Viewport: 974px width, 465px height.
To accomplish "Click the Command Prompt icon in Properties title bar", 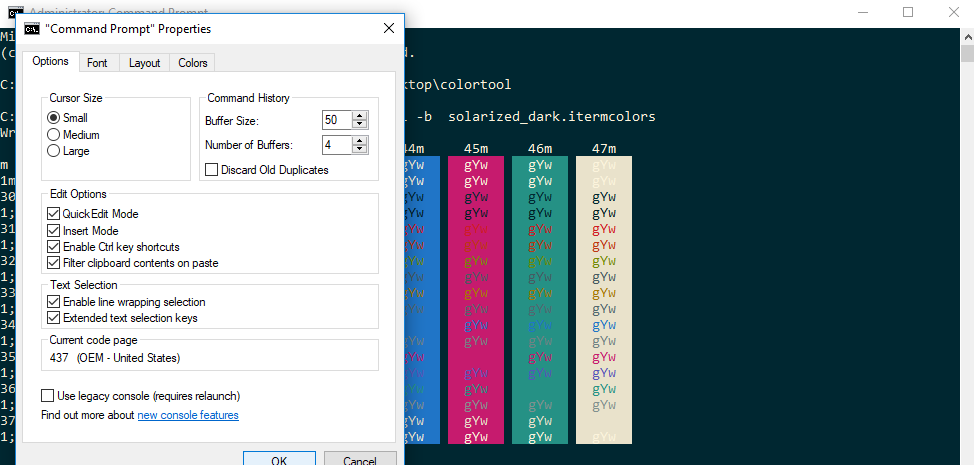I will 32,29.
